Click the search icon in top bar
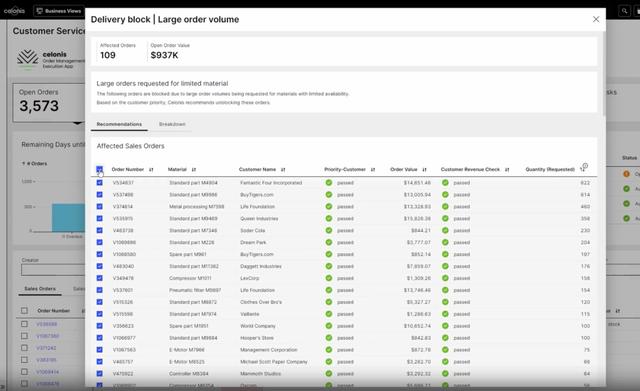 (624, 11)
